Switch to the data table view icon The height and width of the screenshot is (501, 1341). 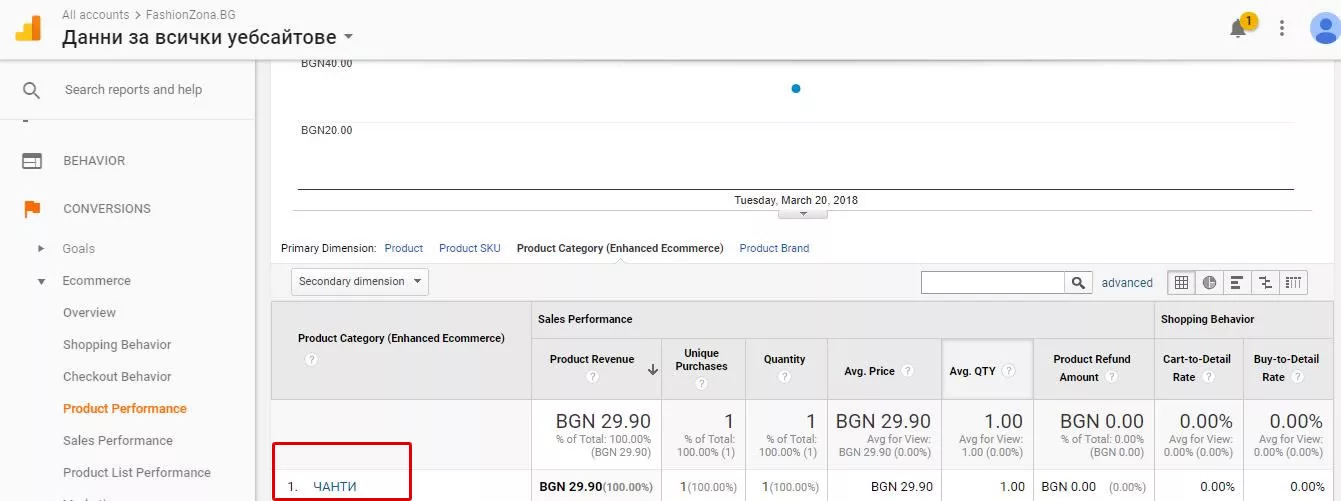(1181, 283)
